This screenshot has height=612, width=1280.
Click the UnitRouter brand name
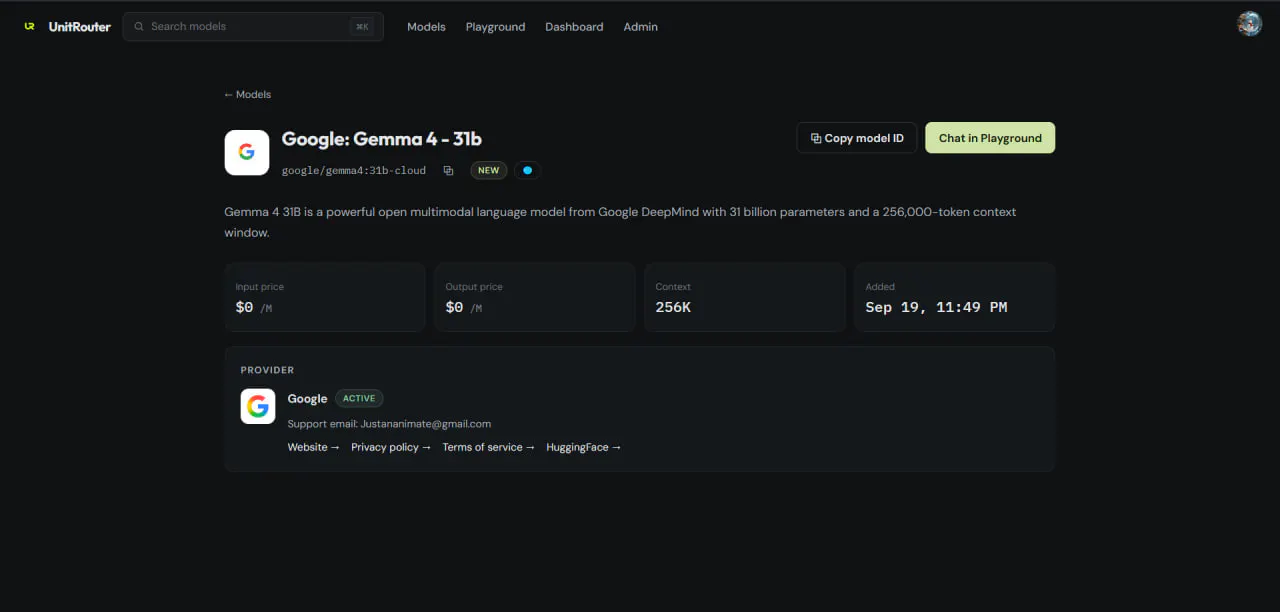[80, 27]
